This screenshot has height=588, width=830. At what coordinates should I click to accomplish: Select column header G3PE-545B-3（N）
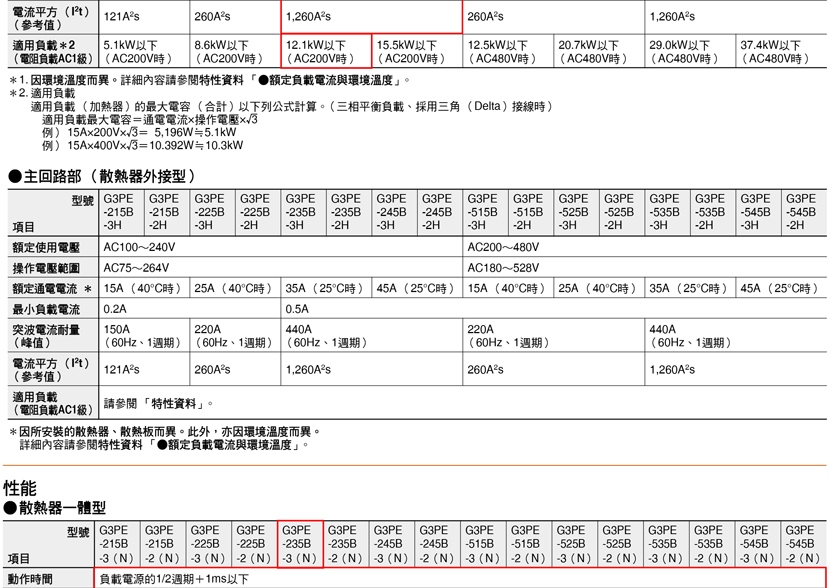pos(758,545)
